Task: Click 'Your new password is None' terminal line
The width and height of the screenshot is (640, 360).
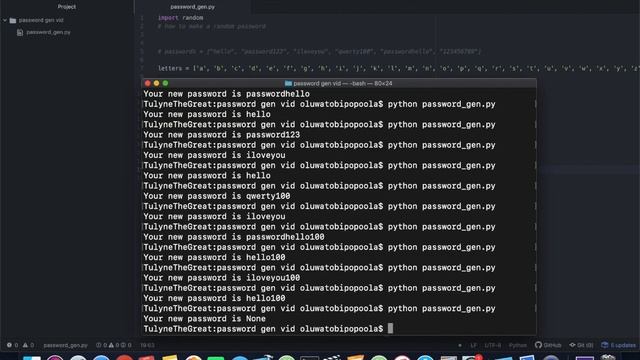Action: click(204, 318)
